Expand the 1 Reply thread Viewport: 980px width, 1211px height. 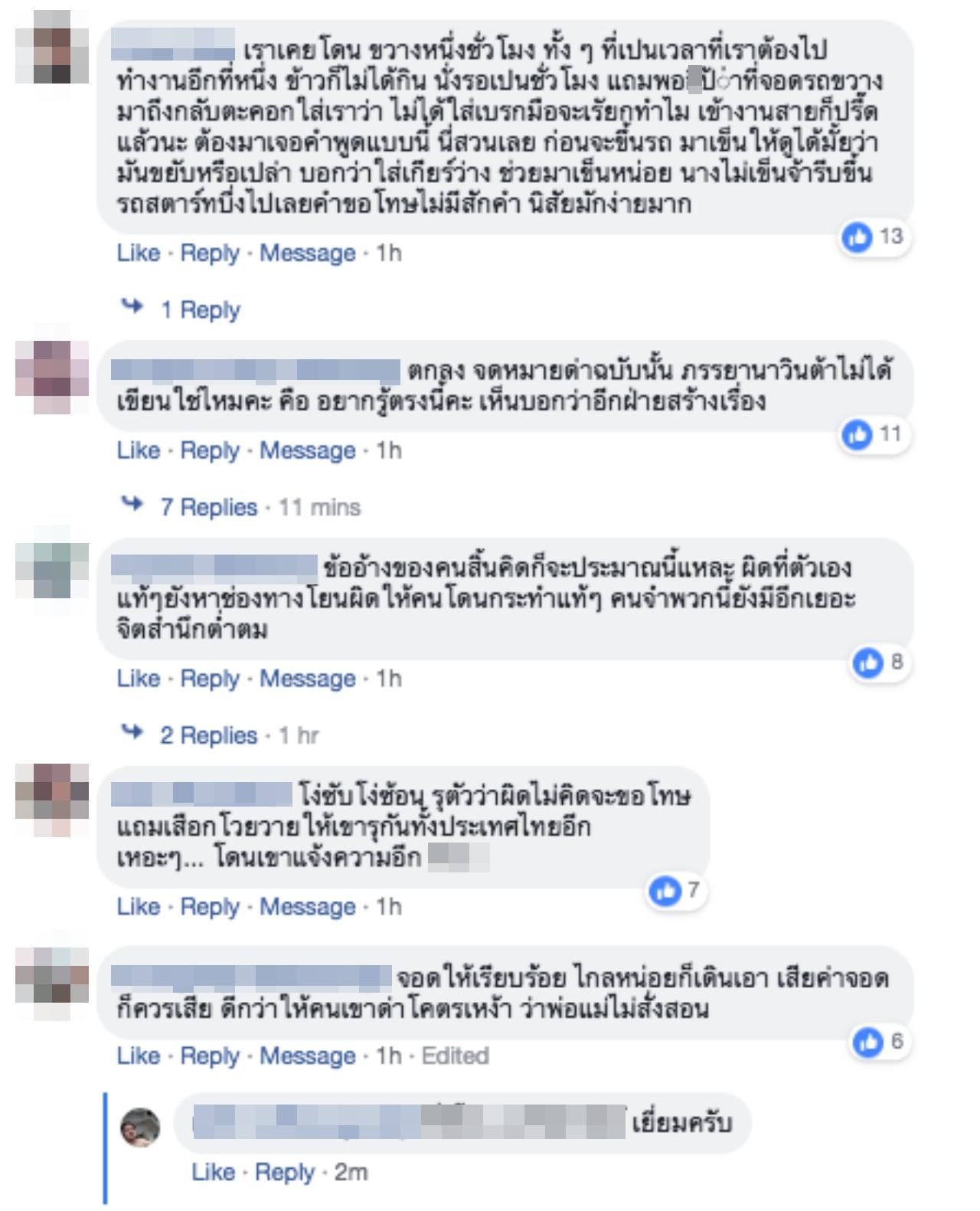[x=200, y=309]
